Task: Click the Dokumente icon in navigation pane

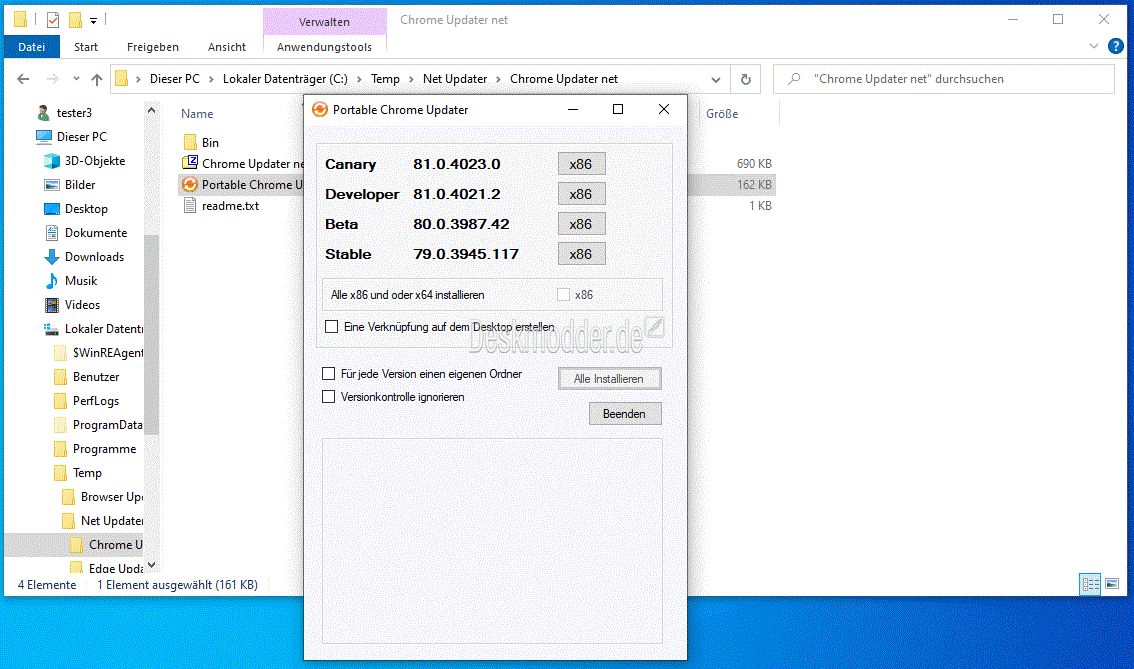Action: [52, 233]
